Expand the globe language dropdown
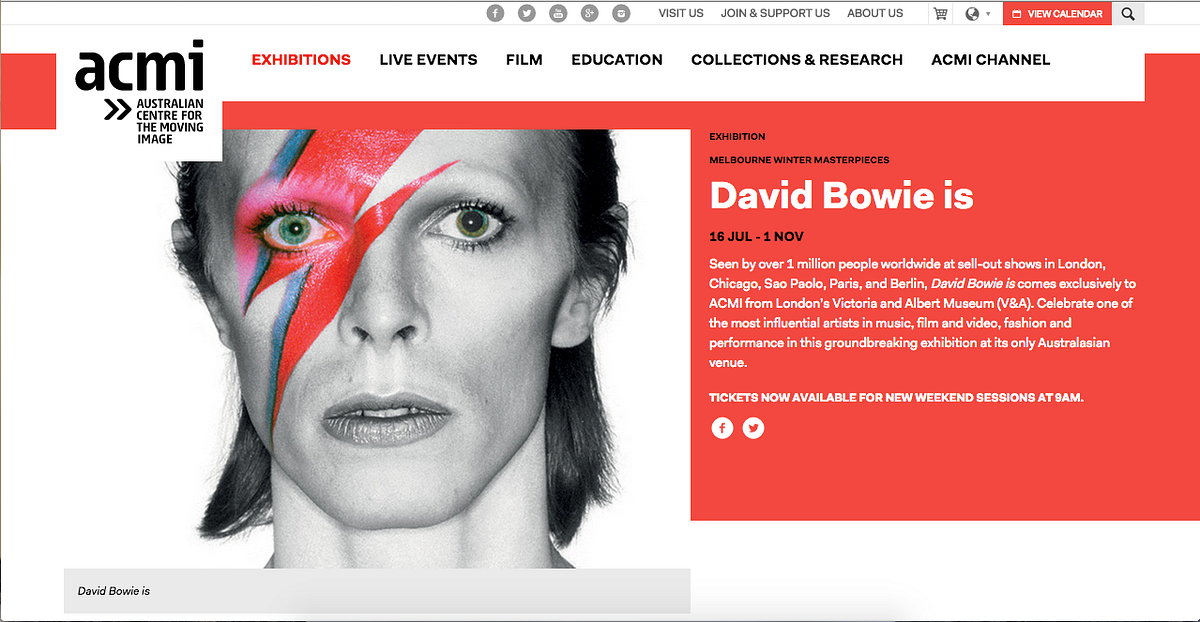The image size is (1200, 622). pos(978,13)
